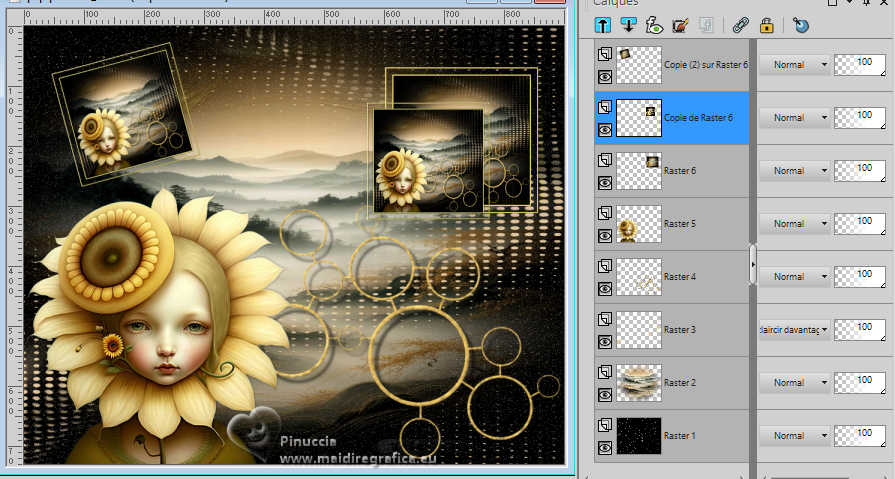895x479 pixels.
Task: Click the raster type icon of Raster 6
Action: point(604,160)
